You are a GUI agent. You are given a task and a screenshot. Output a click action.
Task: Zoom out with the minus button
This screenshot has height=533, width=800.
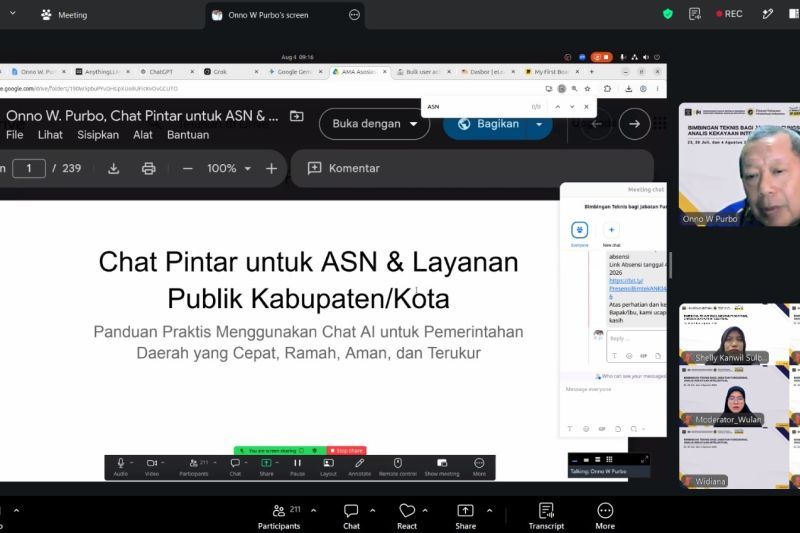[x=187, y=168]
